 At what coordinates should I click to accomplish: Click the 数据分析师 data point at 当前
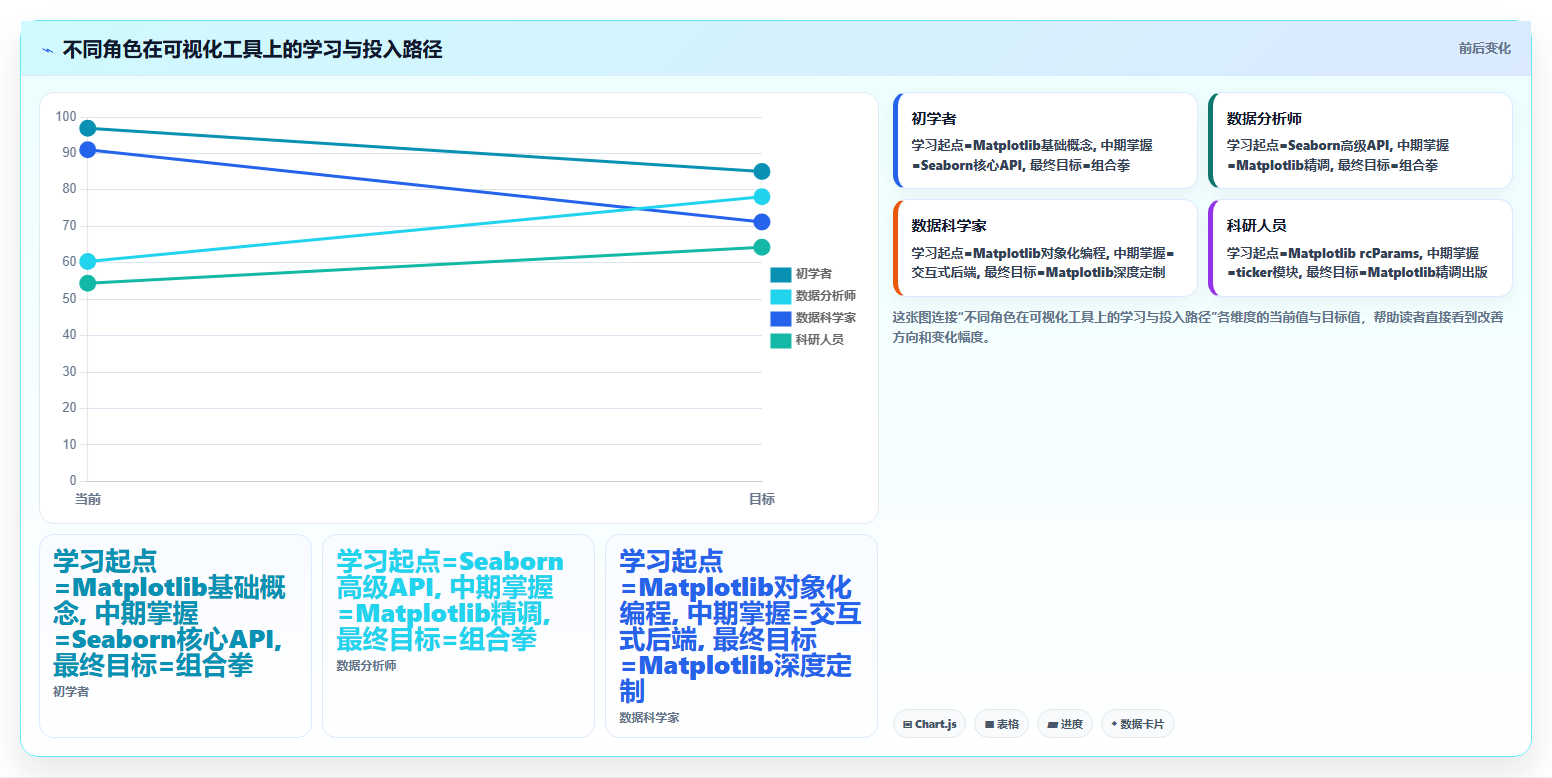tap(88, 262)
